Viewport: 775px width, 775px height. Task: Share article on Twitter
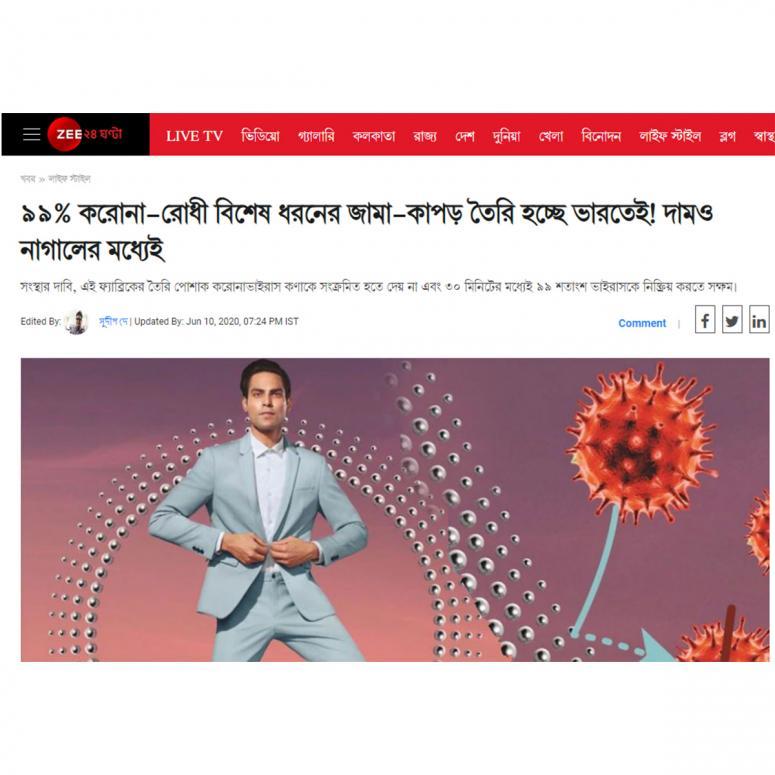[732, 322]
